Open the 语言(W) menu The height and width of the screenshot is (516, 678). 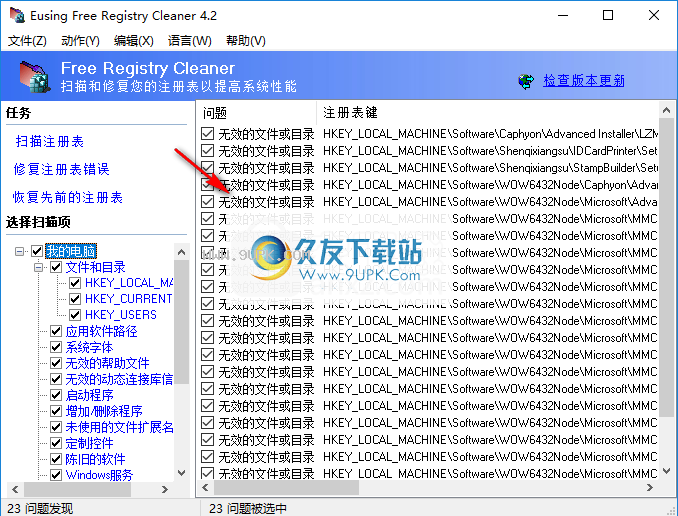190,41
